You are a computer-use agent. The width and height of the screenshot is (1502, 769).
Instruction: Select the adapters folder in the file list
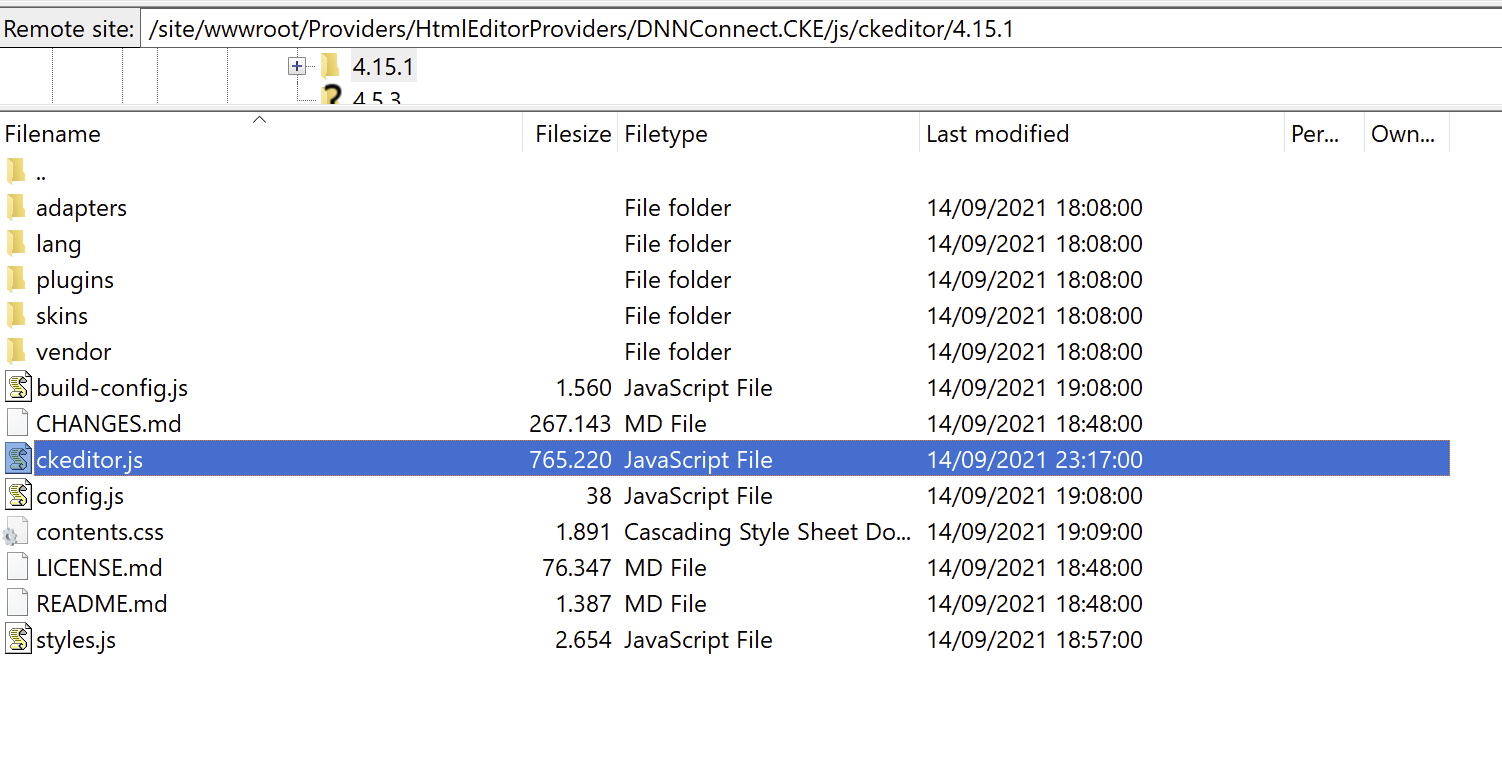(x=81, y=207)
